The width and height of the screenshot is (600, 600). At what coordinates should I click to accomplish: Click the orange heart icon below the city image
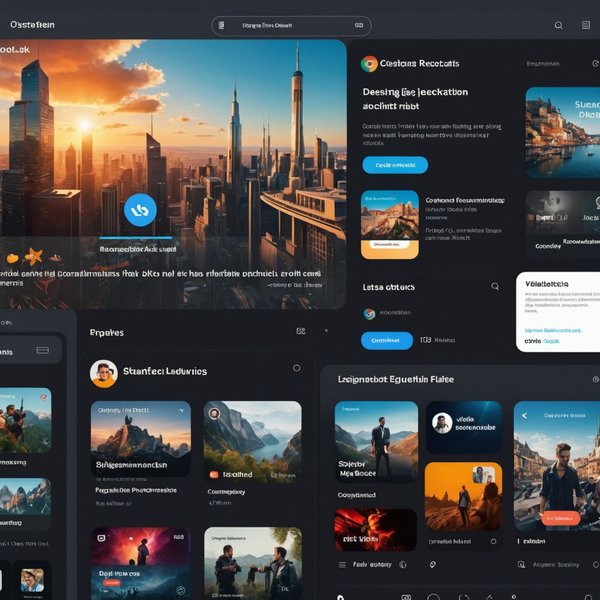pos(13,259)
